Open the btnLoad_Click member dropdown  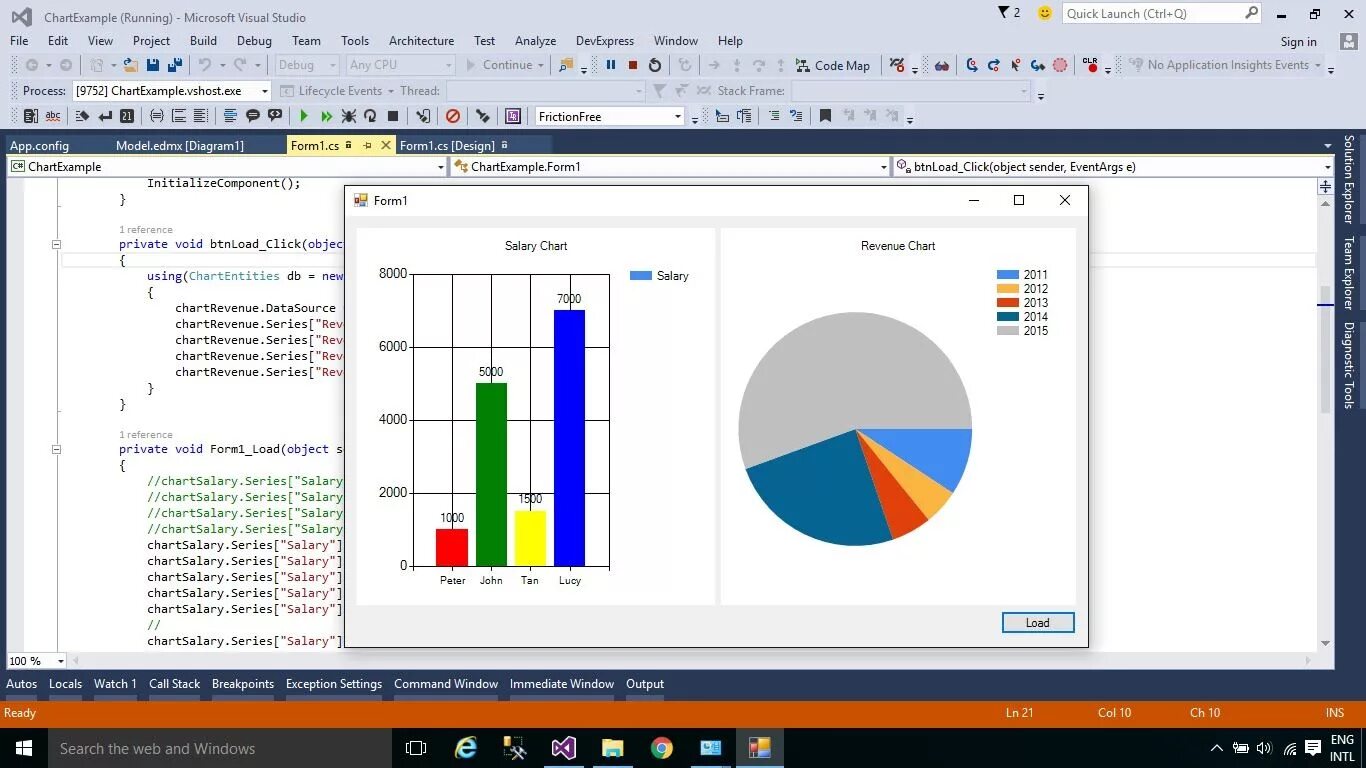(1327, 167)
